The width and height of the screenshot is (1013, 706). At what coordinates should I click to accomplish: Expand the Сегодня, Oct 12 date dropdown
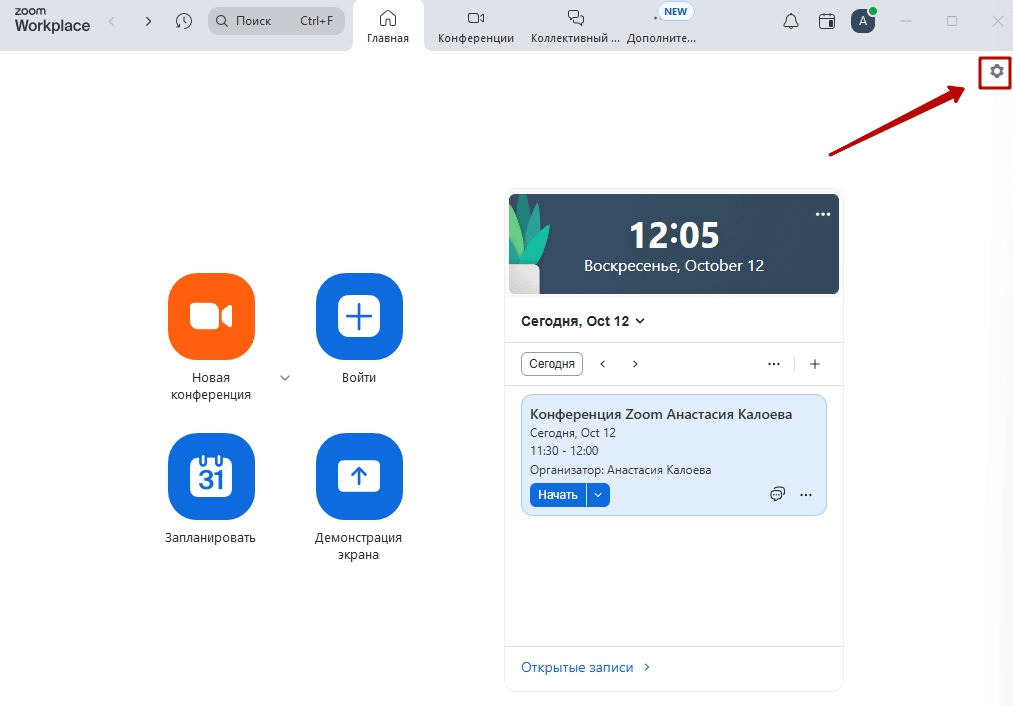tap(583, 321)
